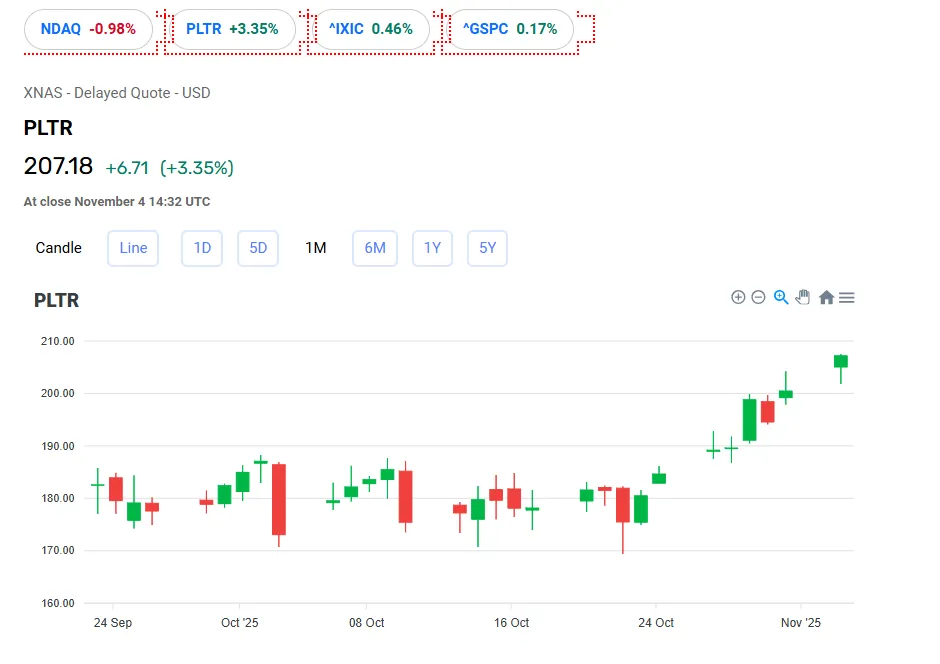This screenshot has height=664, width=940.
Task: Select the hand pan tool on the chart
Action: point(802,297)
